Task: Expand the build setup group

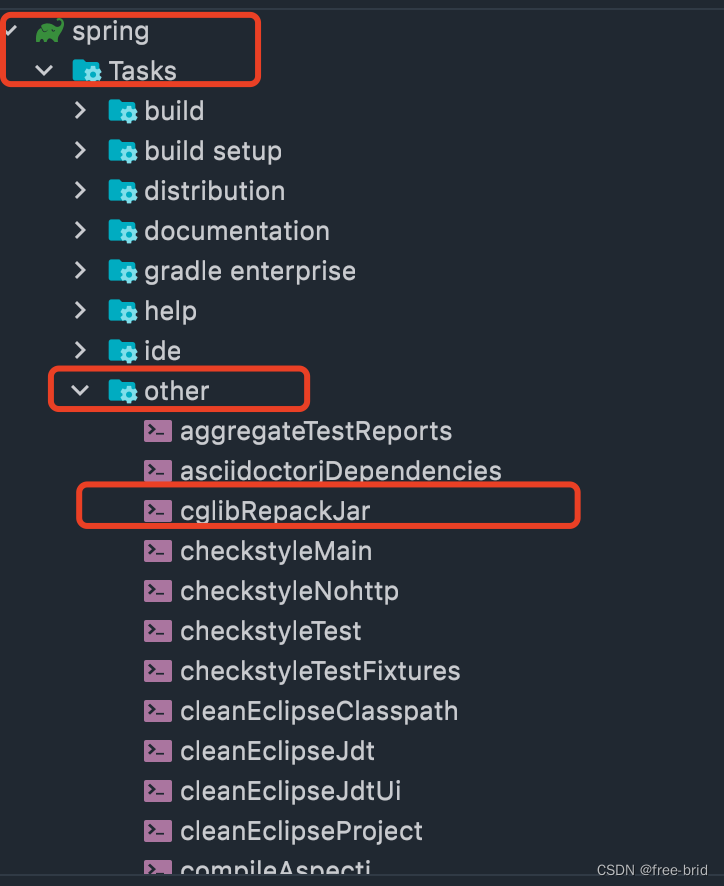Action: click(80, 150)
